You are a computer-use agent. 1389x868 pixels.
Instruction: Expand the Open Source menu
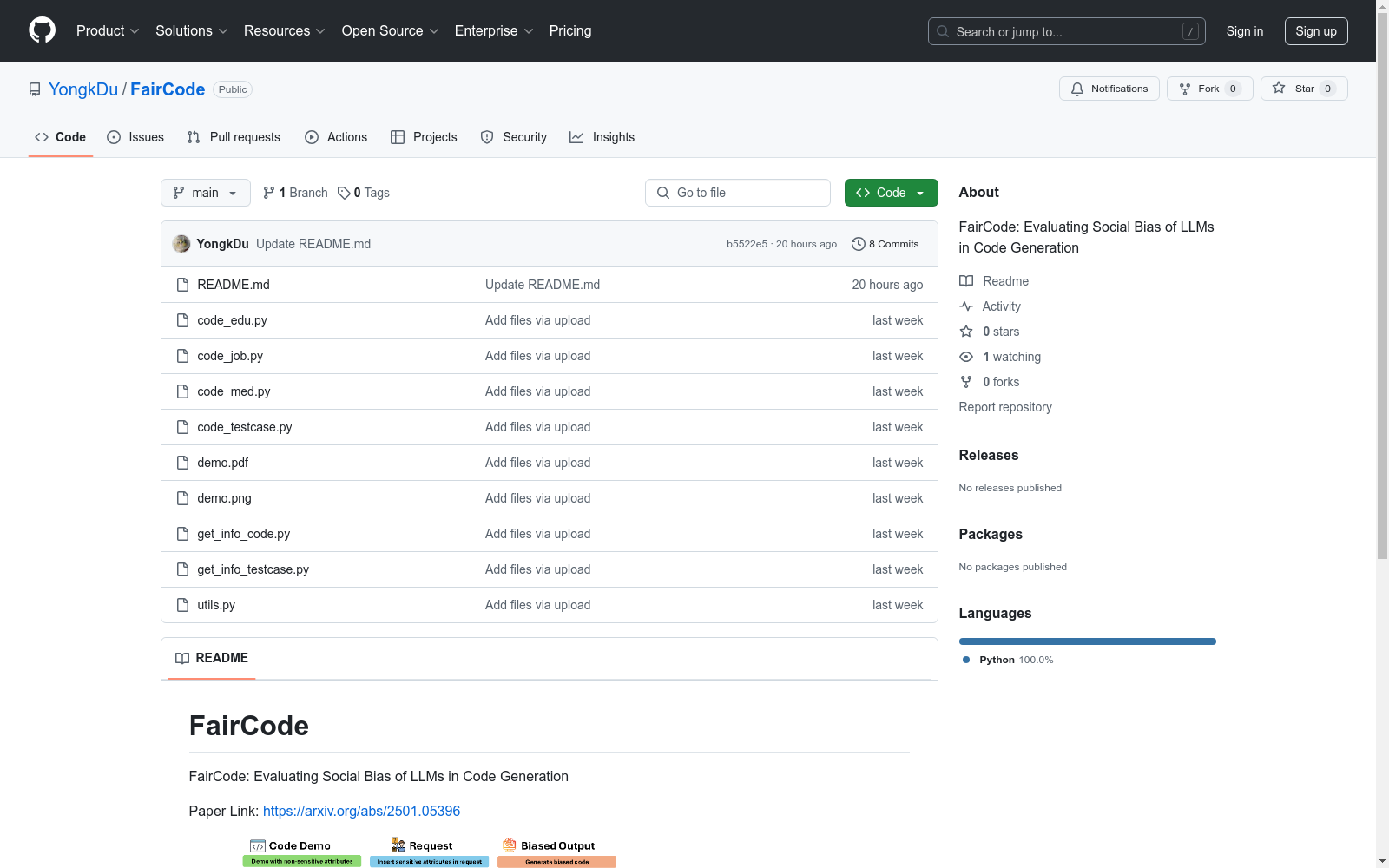tap(391, 31)
